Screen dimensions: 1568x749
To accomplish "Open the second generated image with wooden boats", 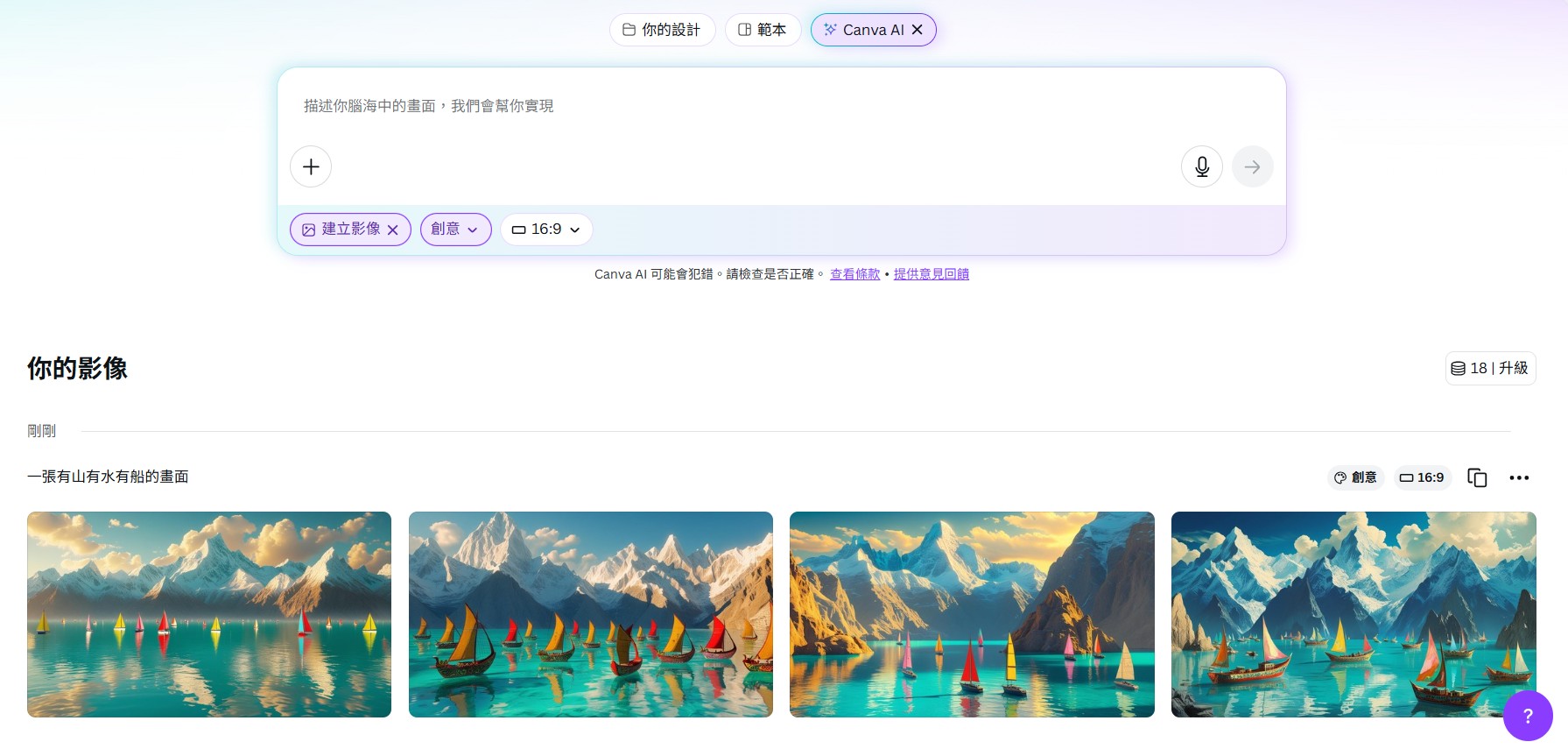I will pyautogui.click(x=591, y=614).
